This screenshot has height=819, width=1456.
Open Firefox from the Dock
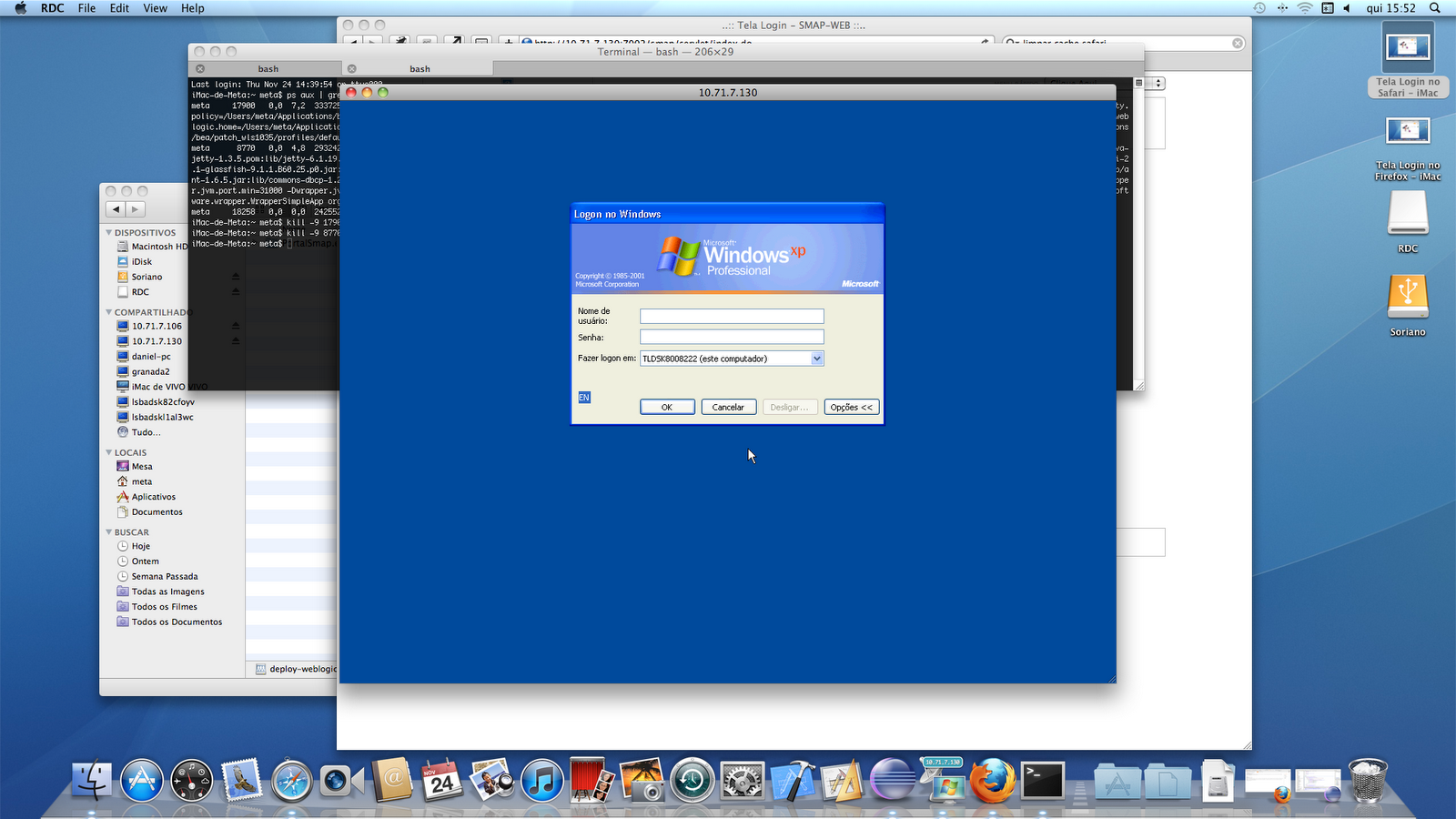click(x=991, y=780)
